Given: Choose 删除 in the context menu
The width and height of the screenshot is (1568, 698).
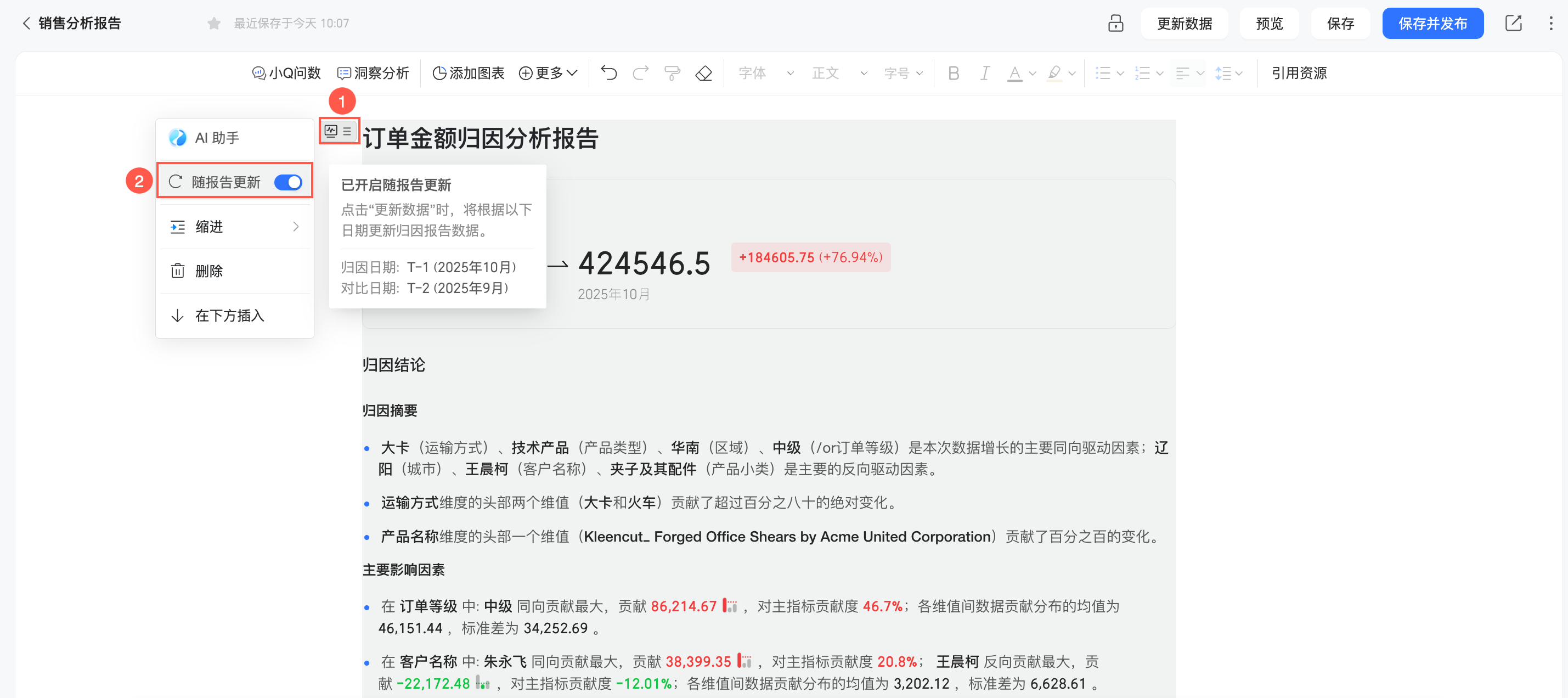Looking at the screenshot, I should click(x=209, y=271).
